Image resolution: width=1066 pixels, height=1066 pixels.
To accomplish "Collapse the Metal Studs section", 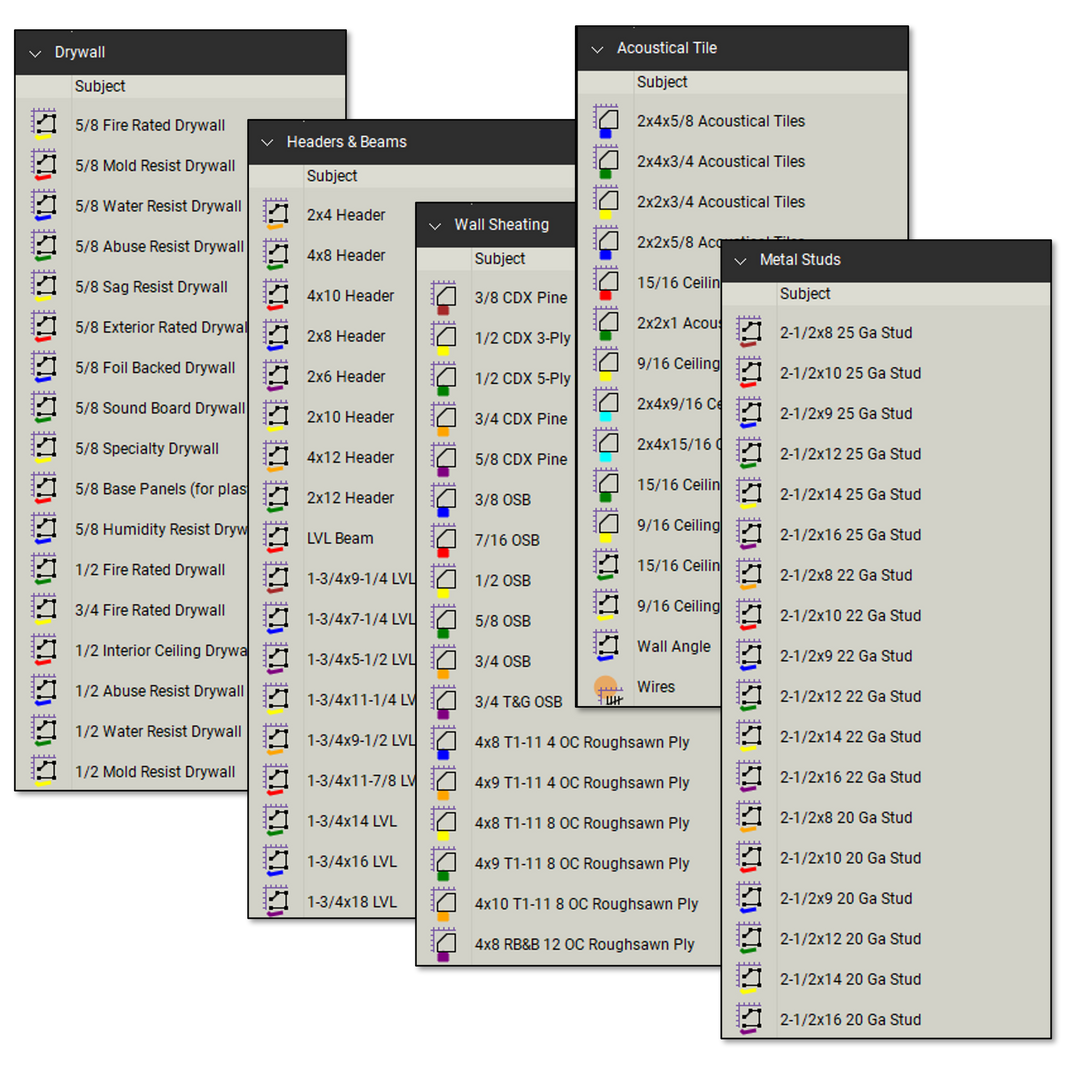I will [739, 260].
